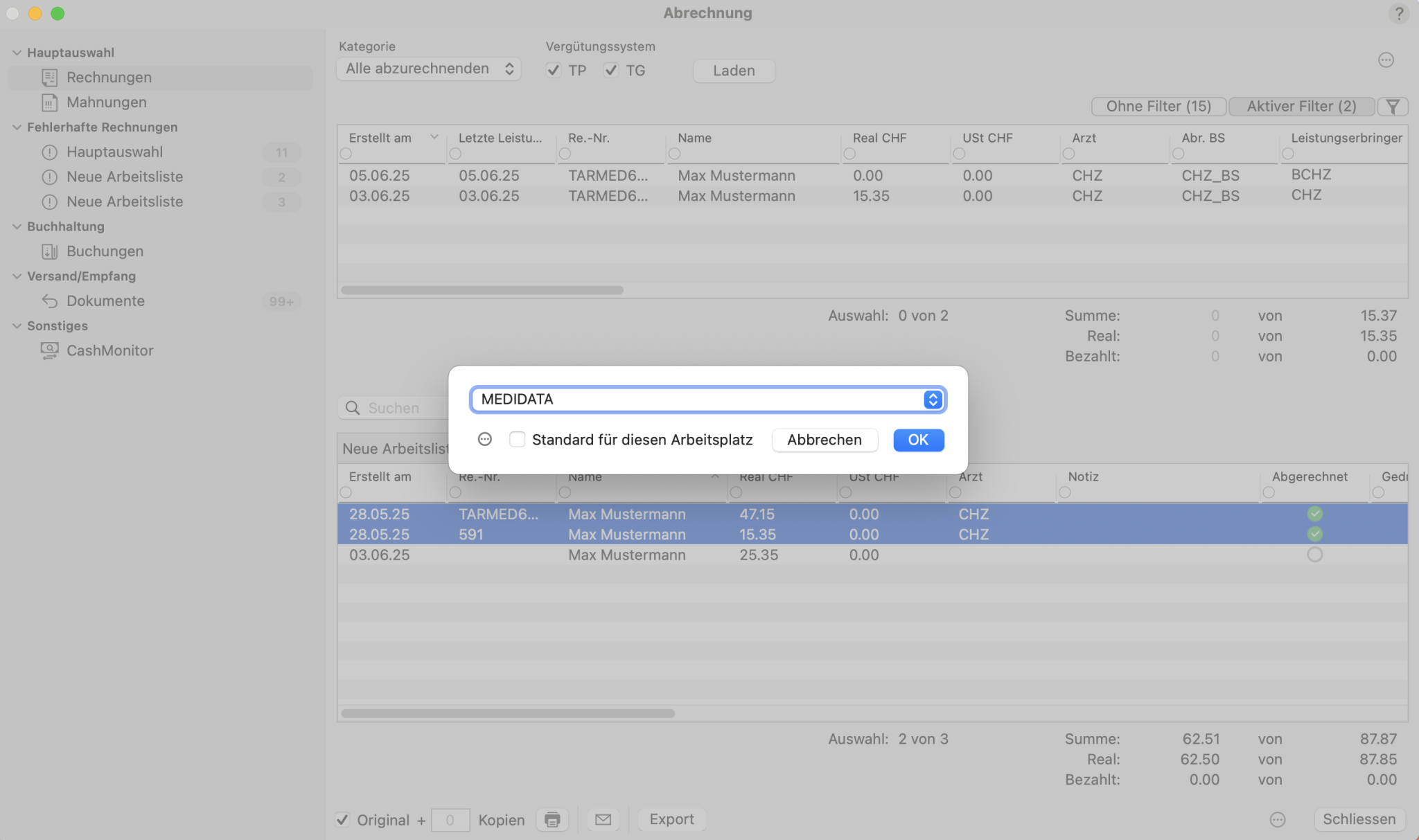Screen dimensions: 1419x840
Task: Collapse the Hauptauswahl section
Action: (17, 53)
